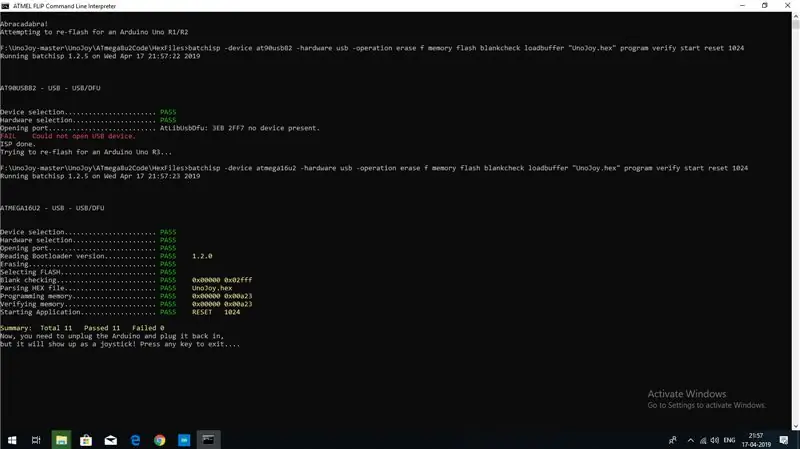Click the 'AT90USB82 - USB - USB/DFU' line

(50, 88)
